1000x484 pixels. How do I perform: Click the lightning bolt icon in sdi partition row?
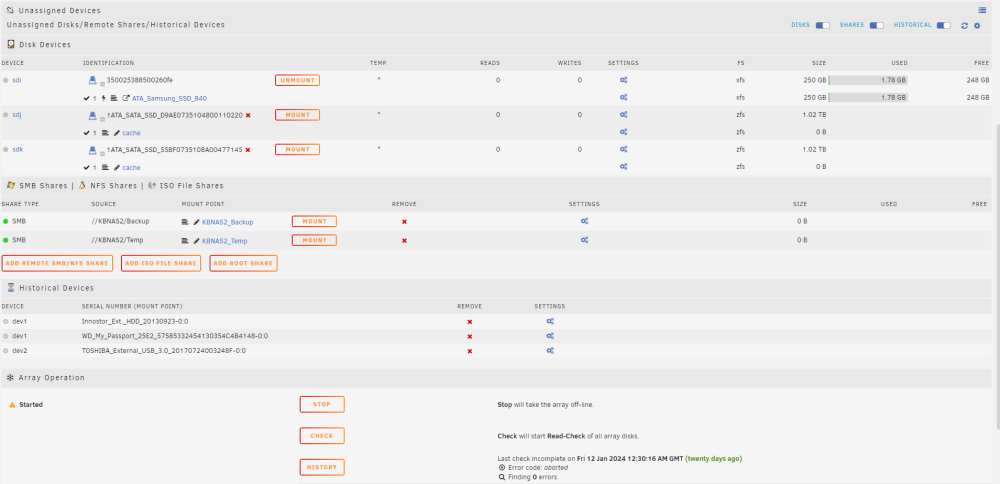(x=104, y=98)
